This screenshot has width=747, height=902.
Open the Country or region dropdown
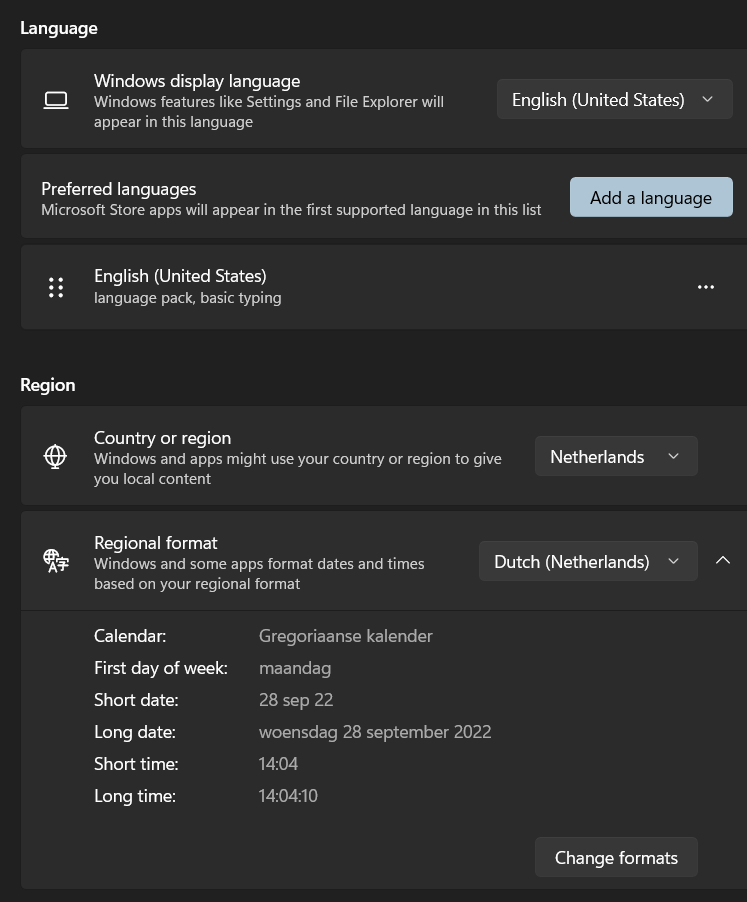616,456
